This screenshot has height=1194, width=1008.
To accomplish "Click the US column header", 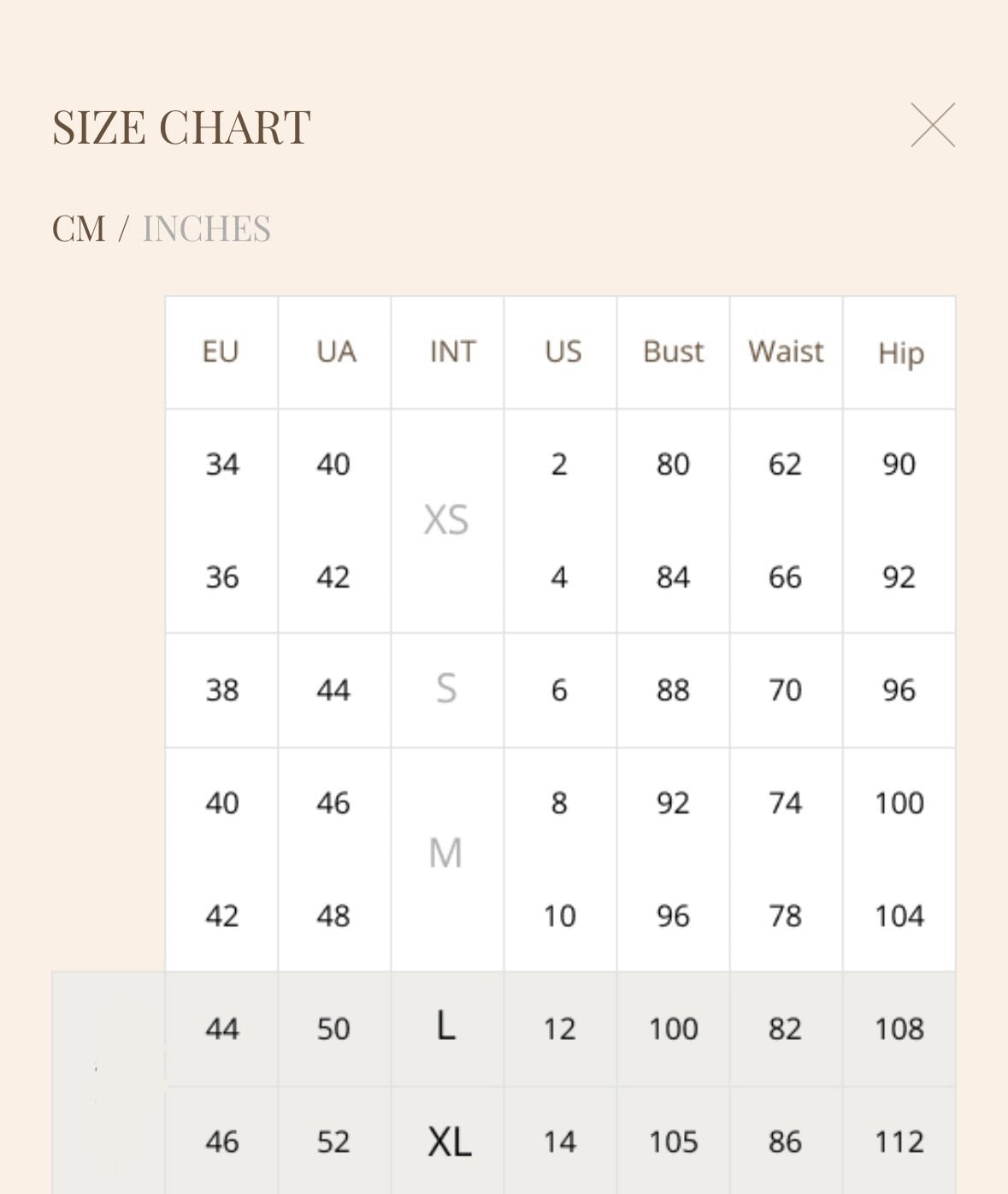I will [x=563, y=352].
